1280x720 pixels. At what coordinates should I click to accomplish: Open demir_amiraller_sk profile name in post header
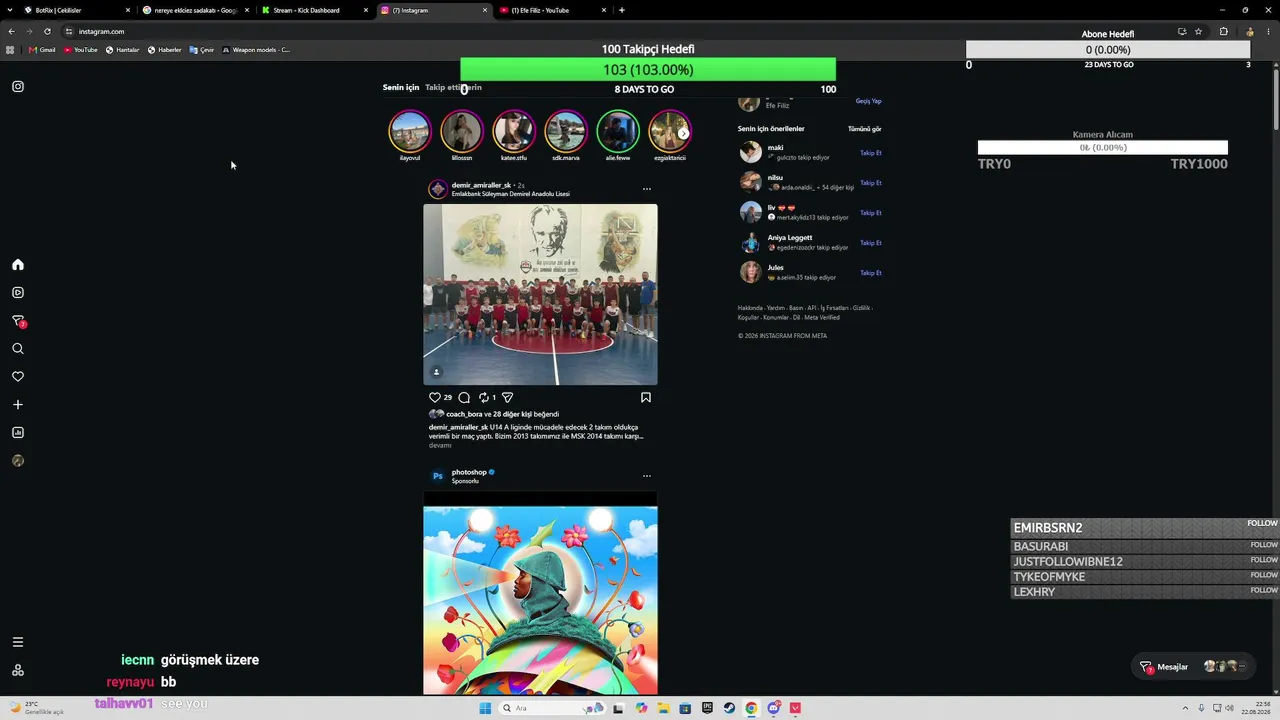(481, 185)
